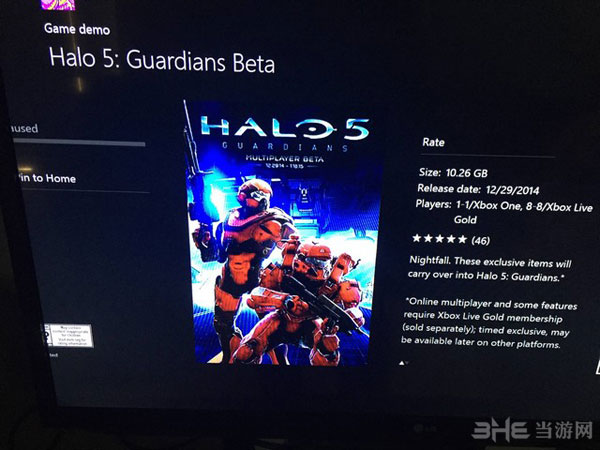The image size is (600, 450).
Task: Click the partially visible icon at right edge
Action: coord(597,366)
